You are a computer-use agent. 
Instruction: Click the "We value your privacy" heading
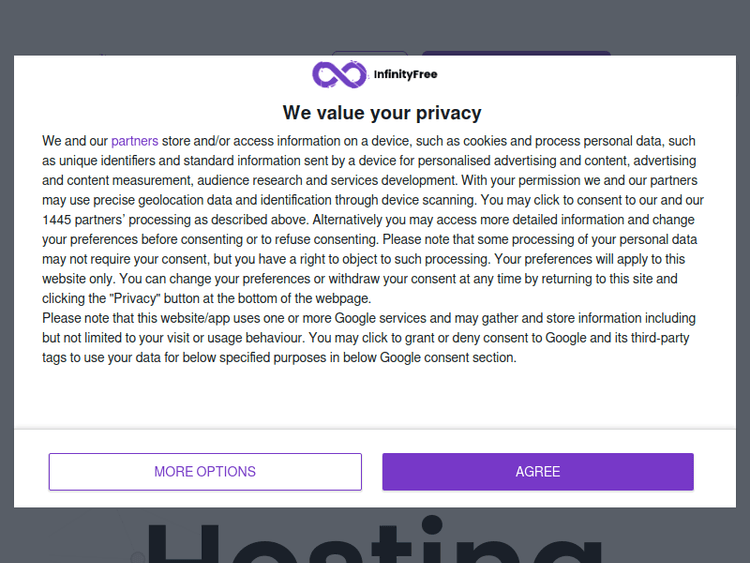pyautogui.click(x=382, y=113)
